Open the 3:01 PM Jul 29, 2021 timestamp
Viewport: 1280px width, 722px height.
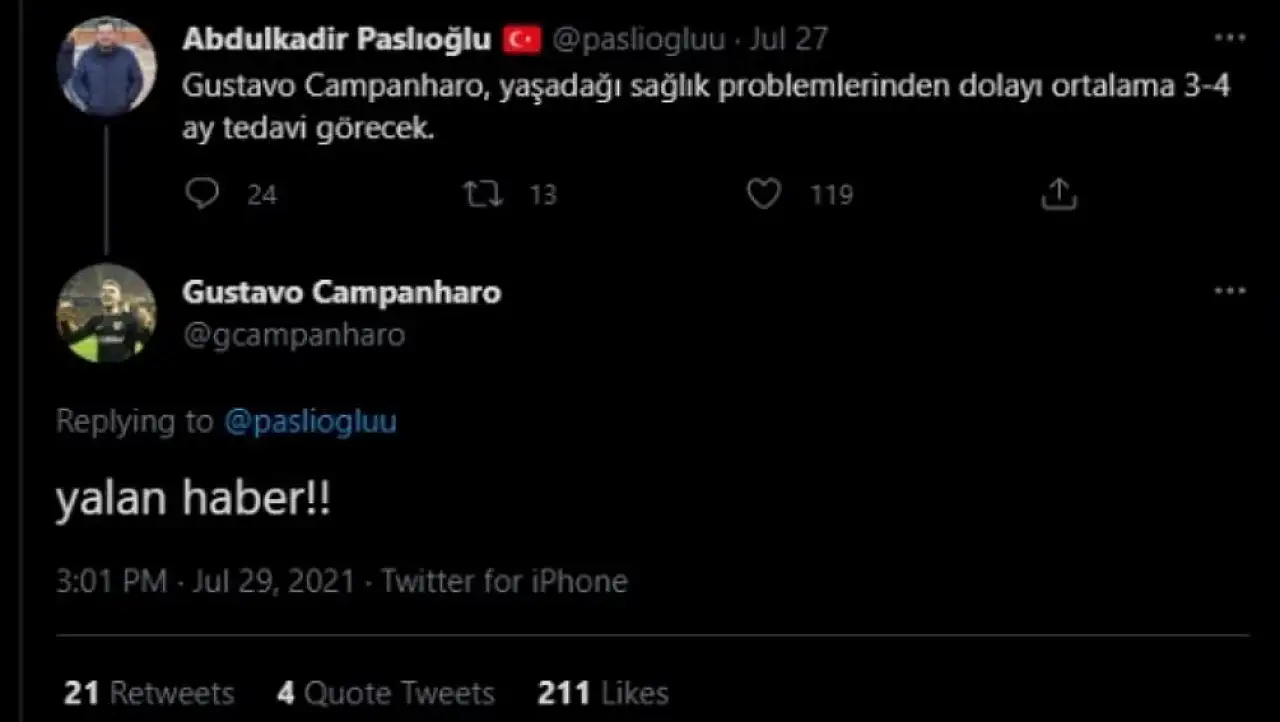(205, 581)
